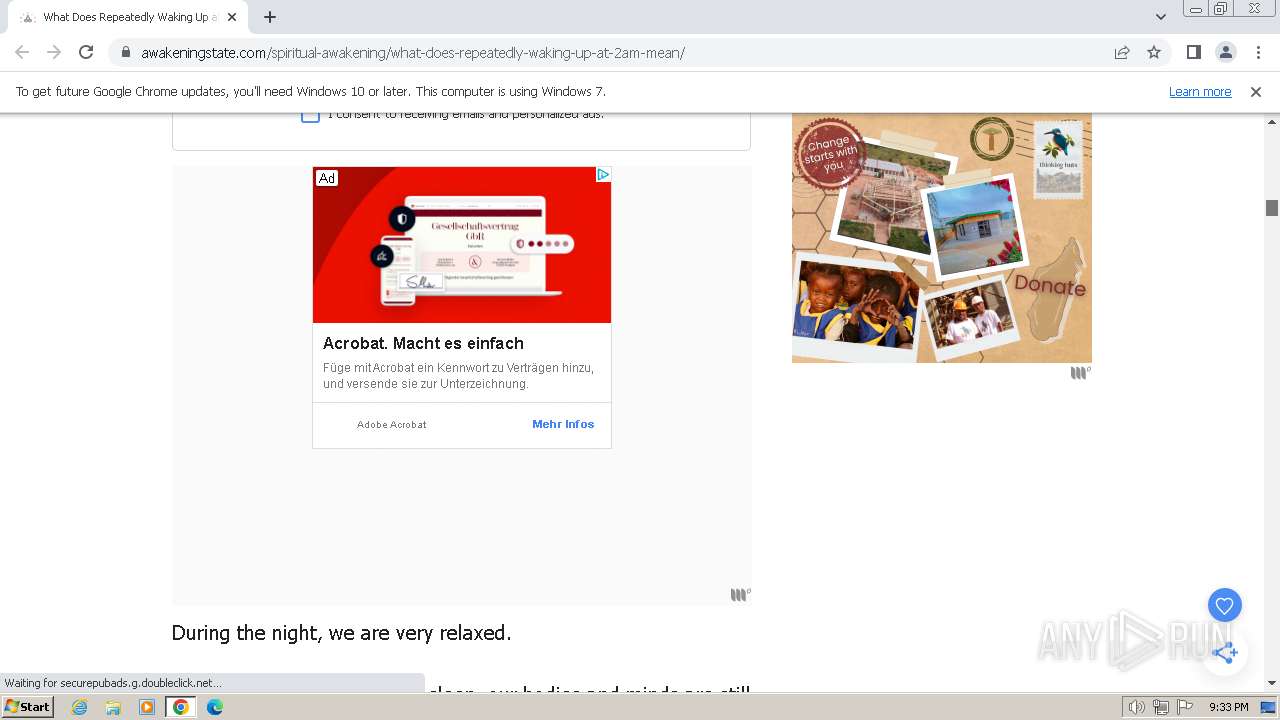Go back to the previous page

22,52
